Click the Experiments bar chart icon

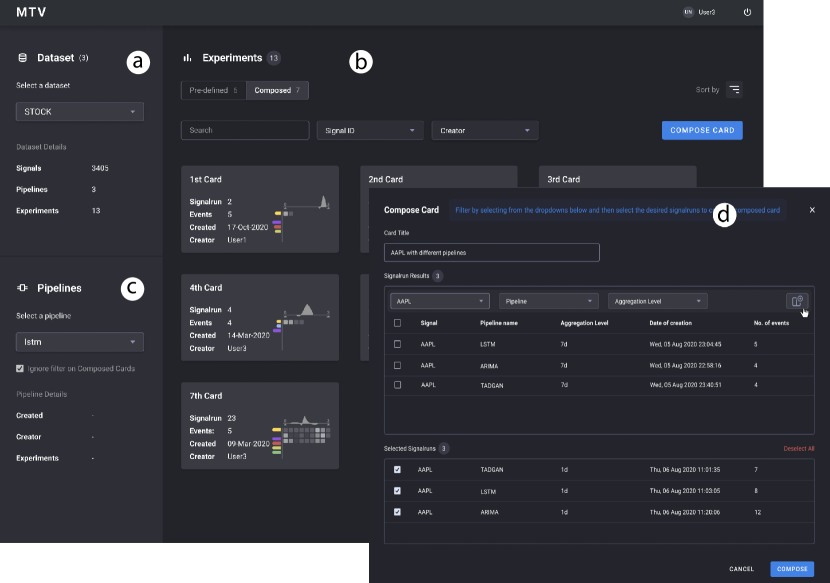tap(187, 58)
